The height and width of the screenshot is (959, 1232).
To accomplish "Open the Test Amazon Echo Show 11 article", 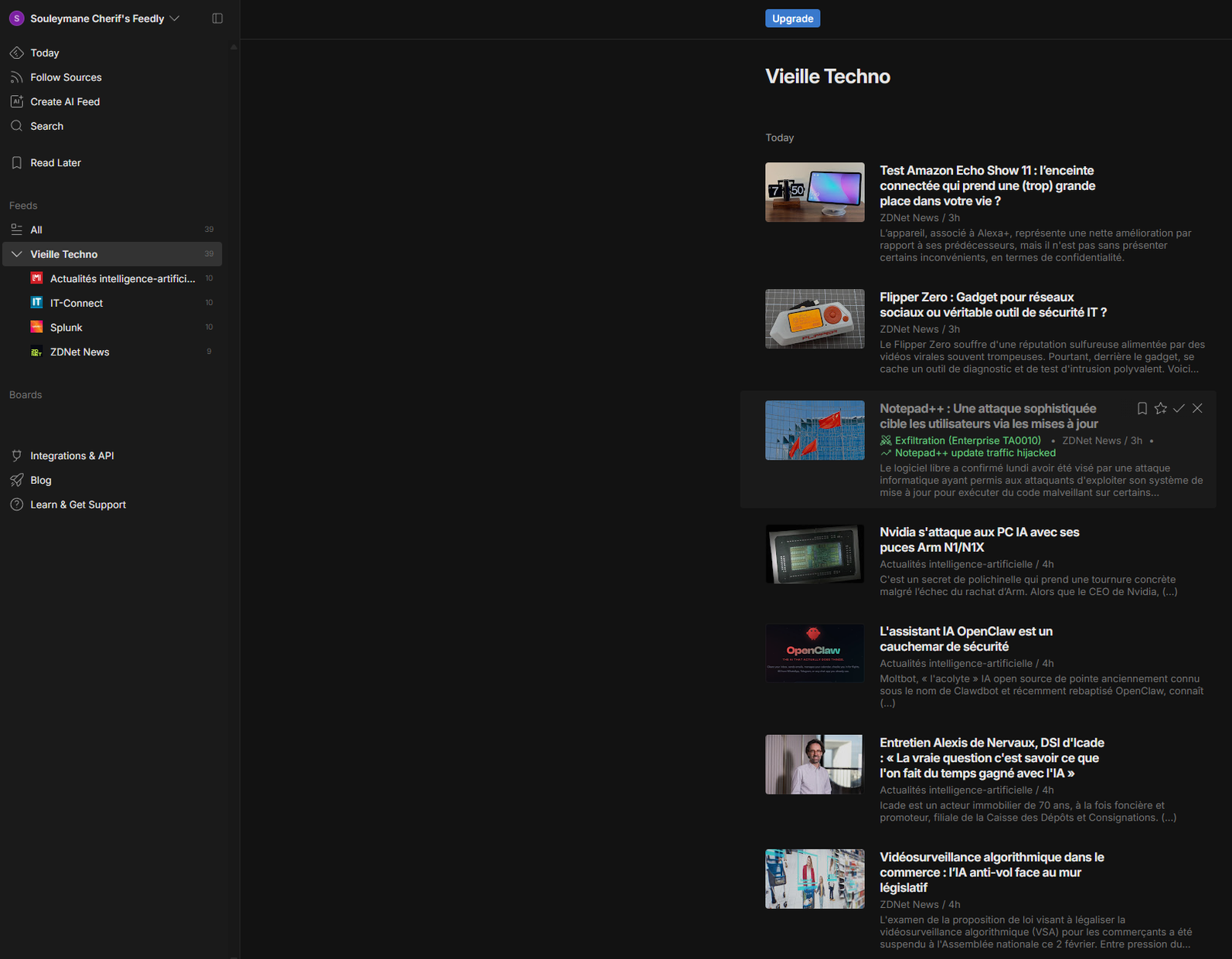I will pyautogui.click(x=987, y=185).
